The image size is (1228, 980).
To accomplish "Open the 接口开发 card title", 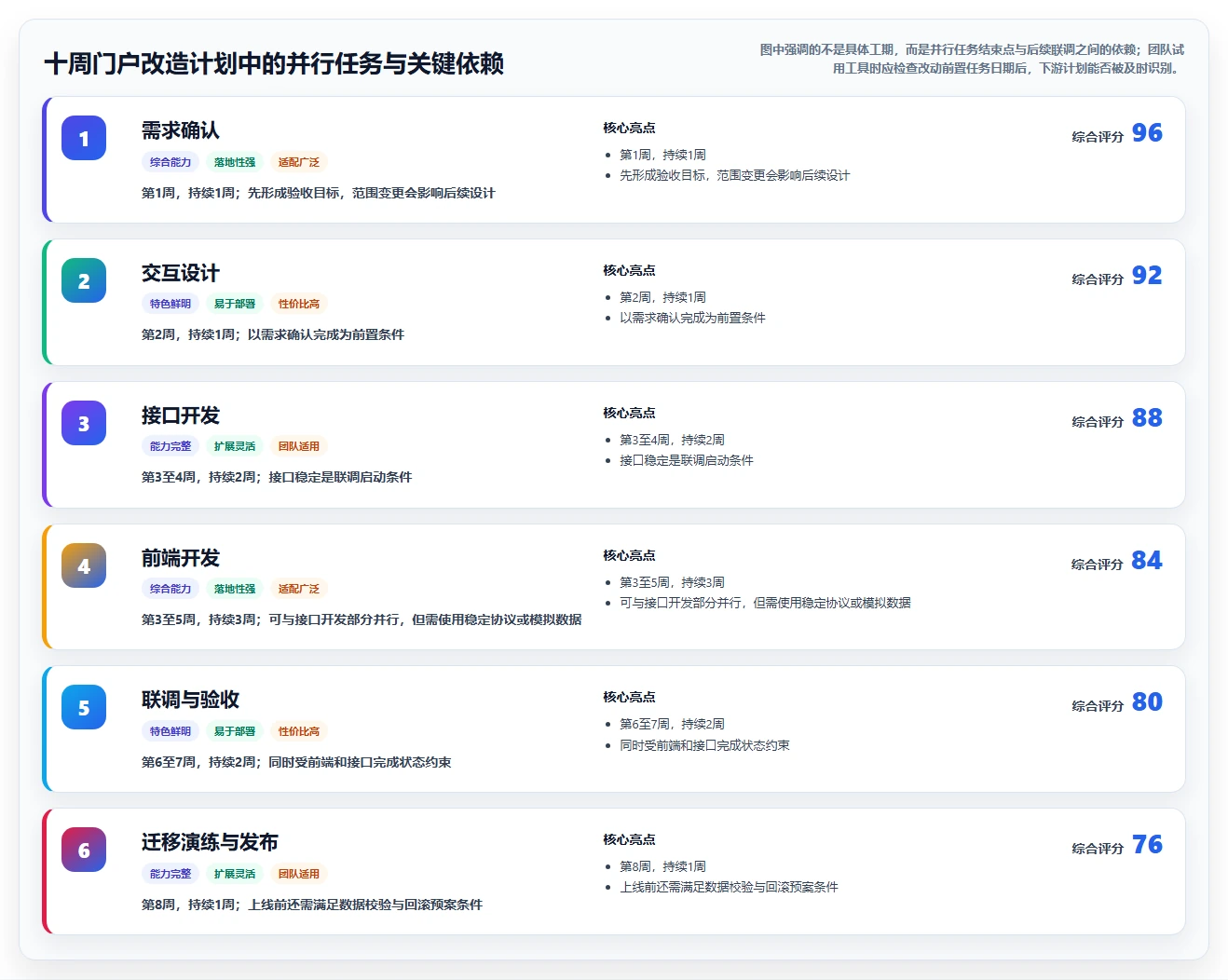I will [x=181, y=415].
